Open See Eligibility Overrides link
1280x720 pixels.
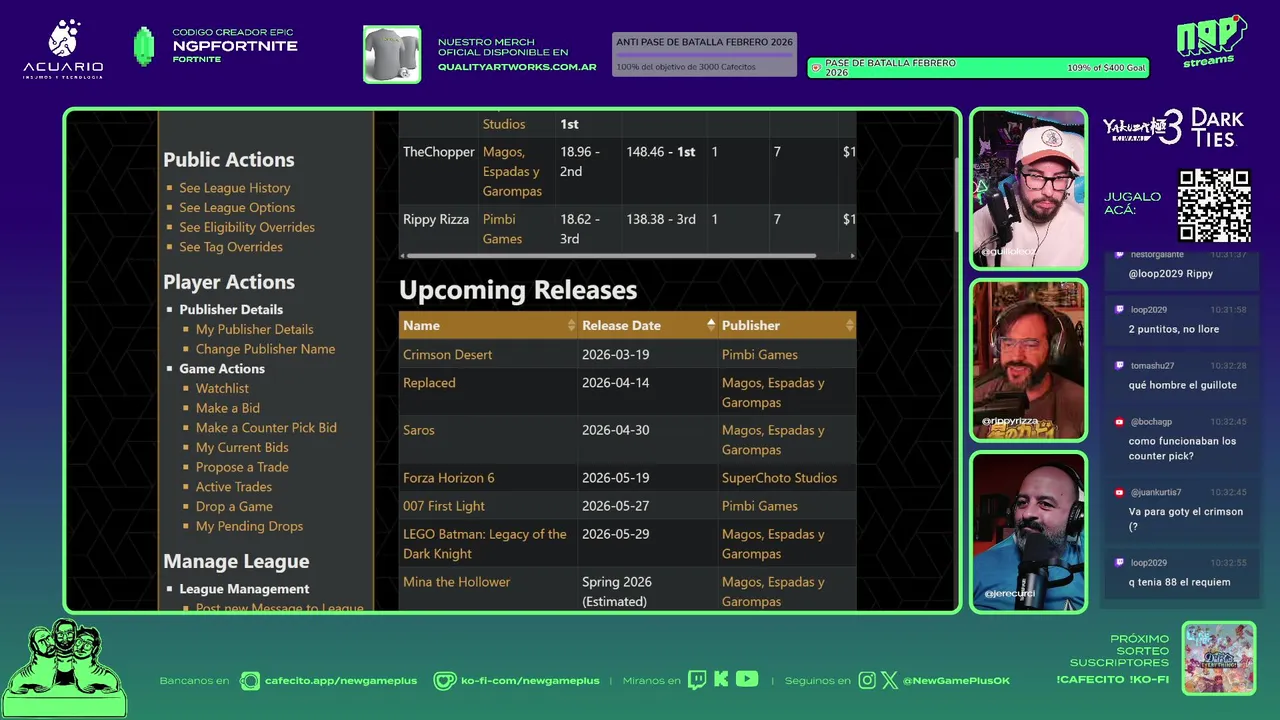[x=247, y=227]
